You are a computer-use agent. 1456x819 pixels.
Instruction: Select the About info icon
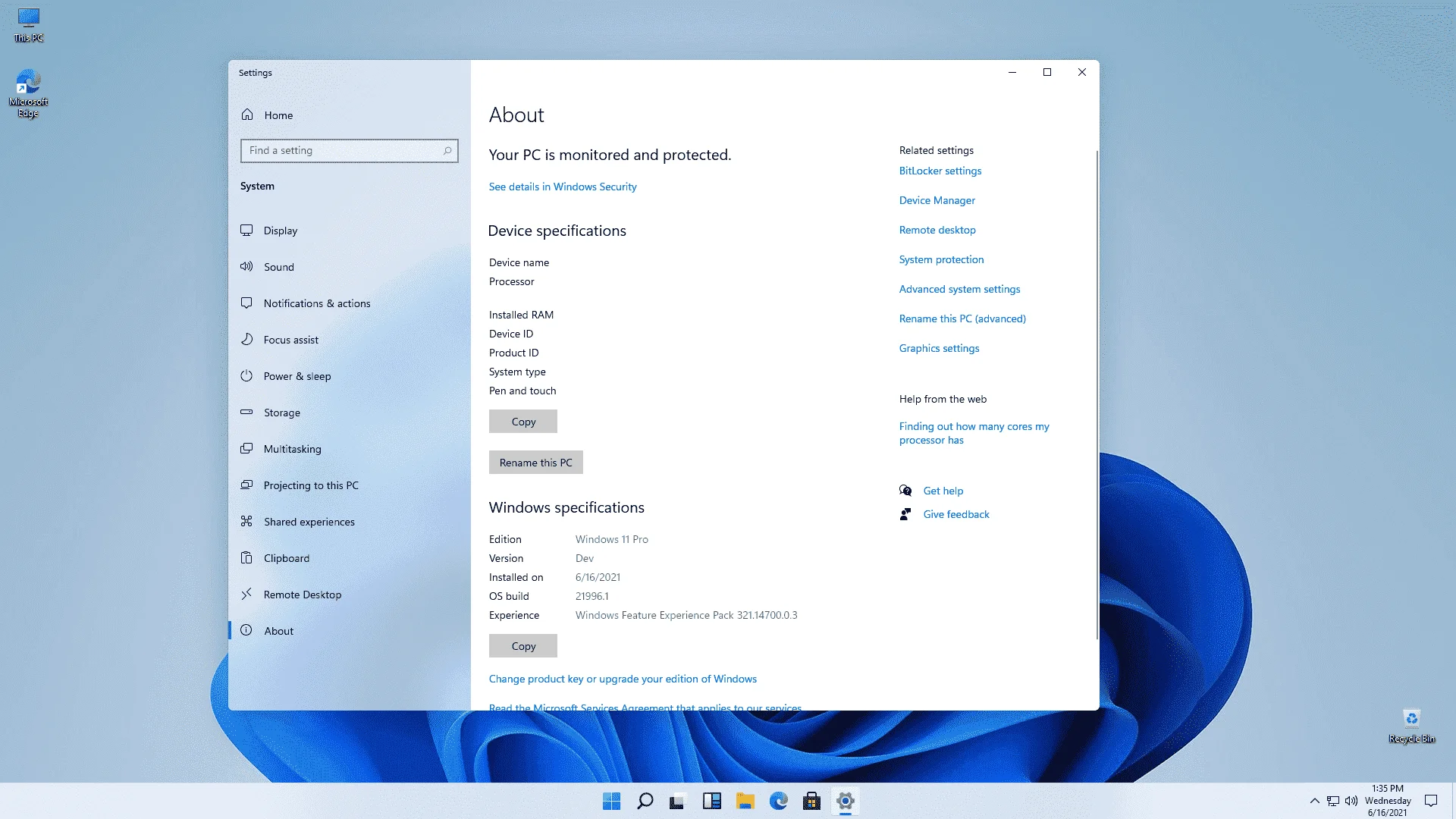pos(246,631)
